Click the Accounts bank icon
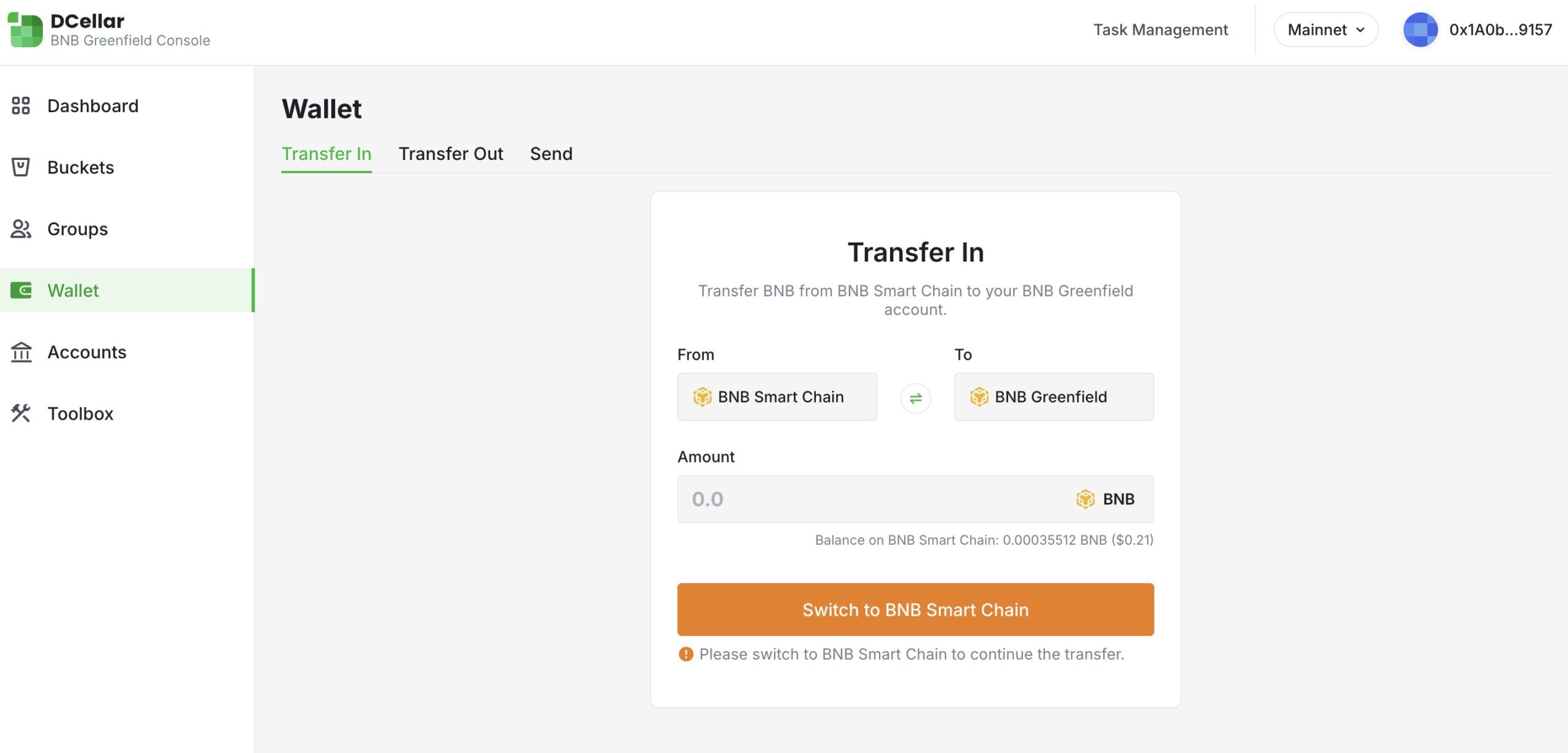1568x753 pixels. tap(21, 352)
